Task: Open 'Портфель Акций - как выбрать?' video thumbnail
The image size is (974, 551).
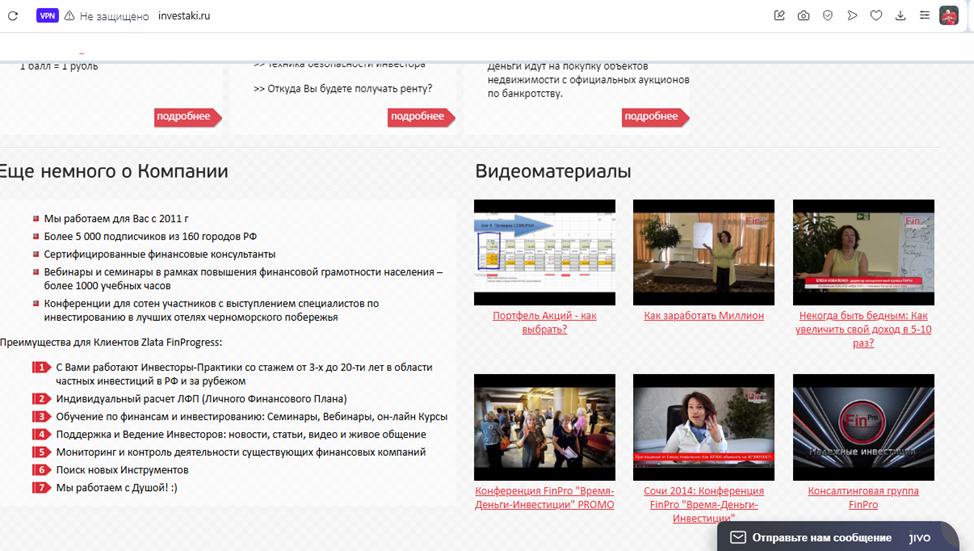Action: click(545, 252)
